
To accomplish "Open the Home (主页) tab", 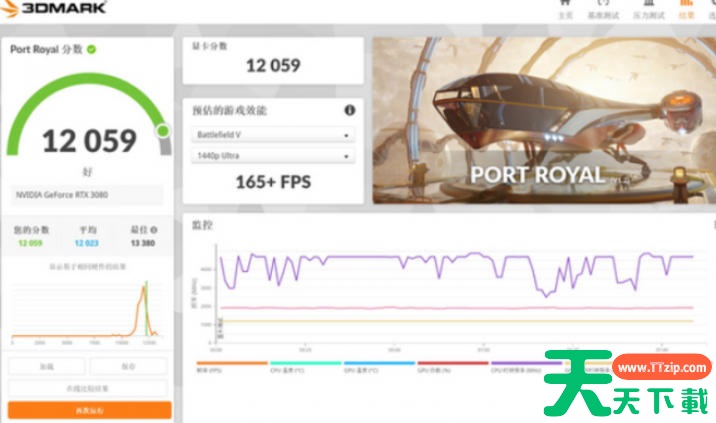I will 565,9.
